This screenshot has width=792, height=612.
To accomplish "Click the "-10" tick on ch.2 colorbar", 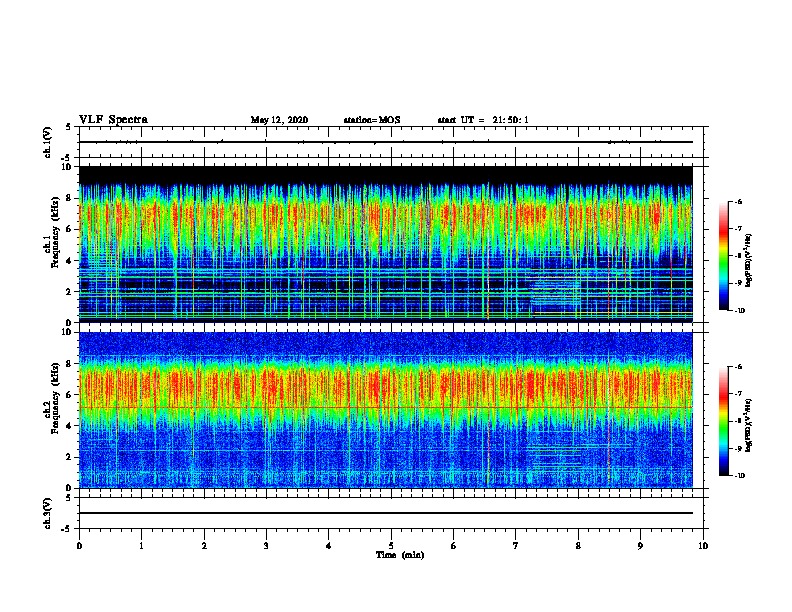I will [740, 476].
